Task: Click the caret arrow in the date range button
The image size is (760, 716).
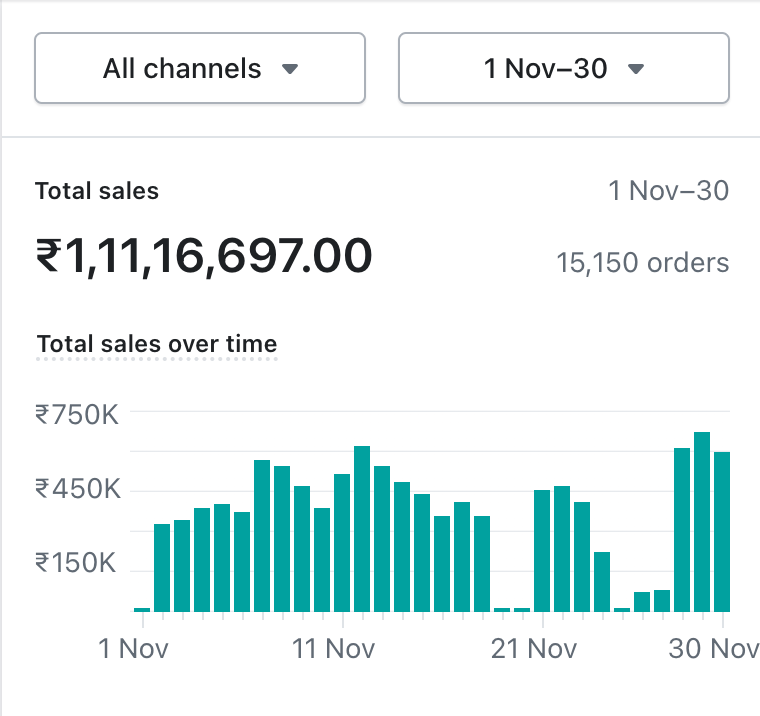Action: pyautogui.click(x=635, y=69)
